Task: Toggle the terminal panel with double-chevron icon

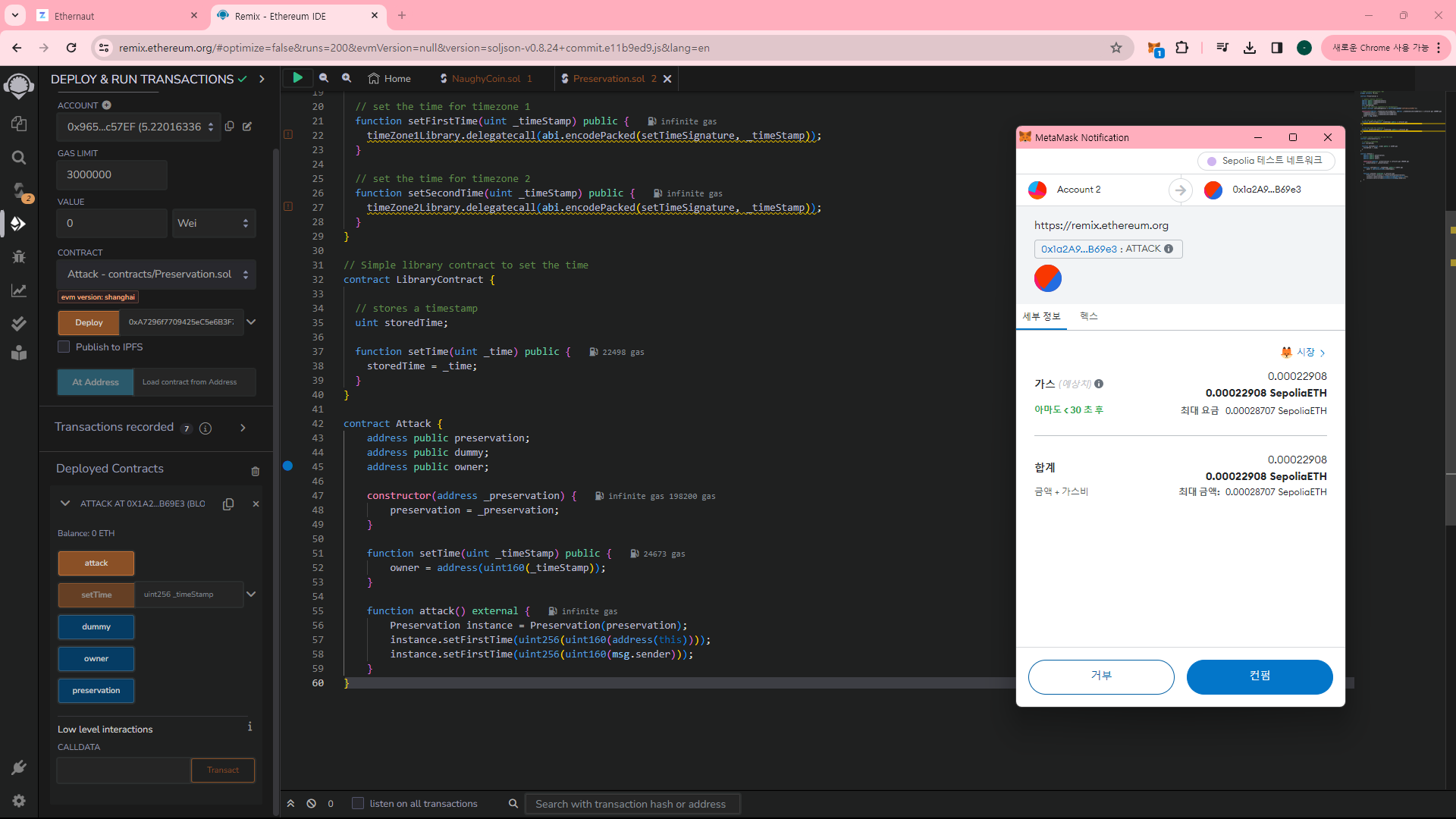Action: [290, 804]
